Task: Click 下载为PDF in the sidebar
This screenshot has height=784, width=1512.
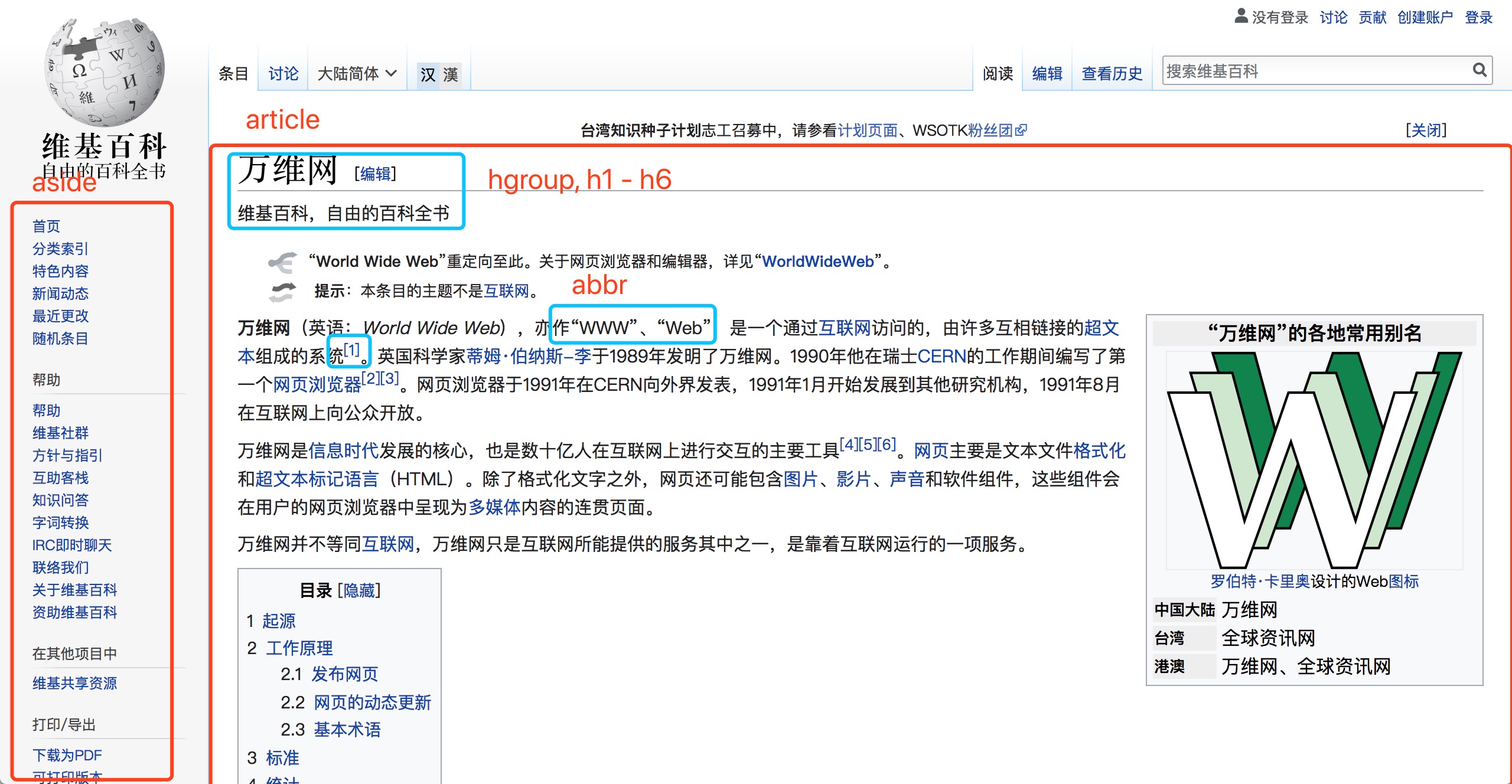Action: 67,755
